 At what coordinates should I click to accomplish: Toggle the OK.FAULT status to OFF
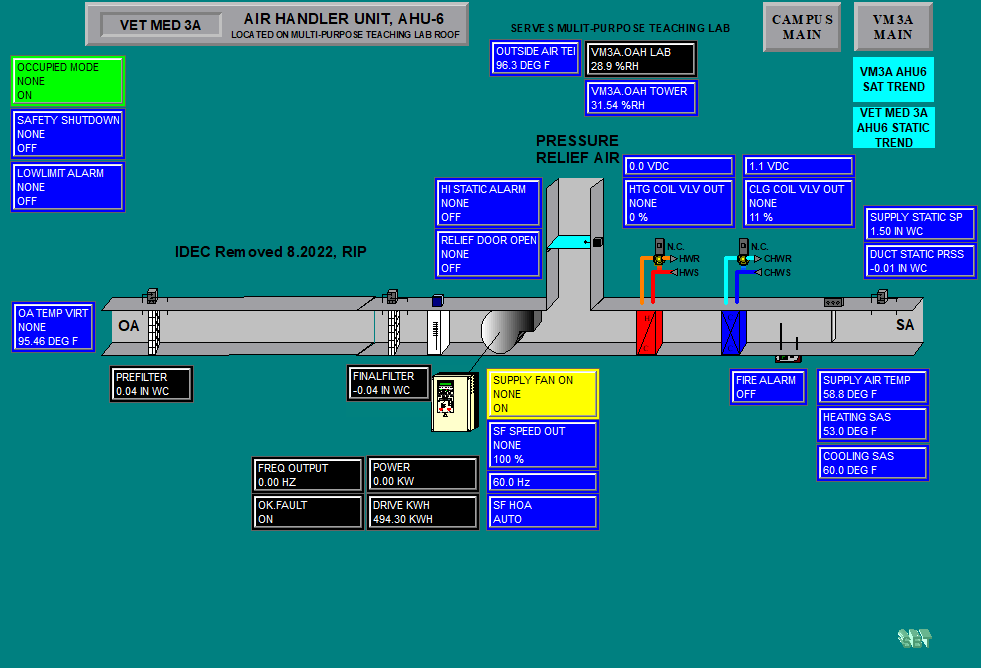[x=307, y=512]
